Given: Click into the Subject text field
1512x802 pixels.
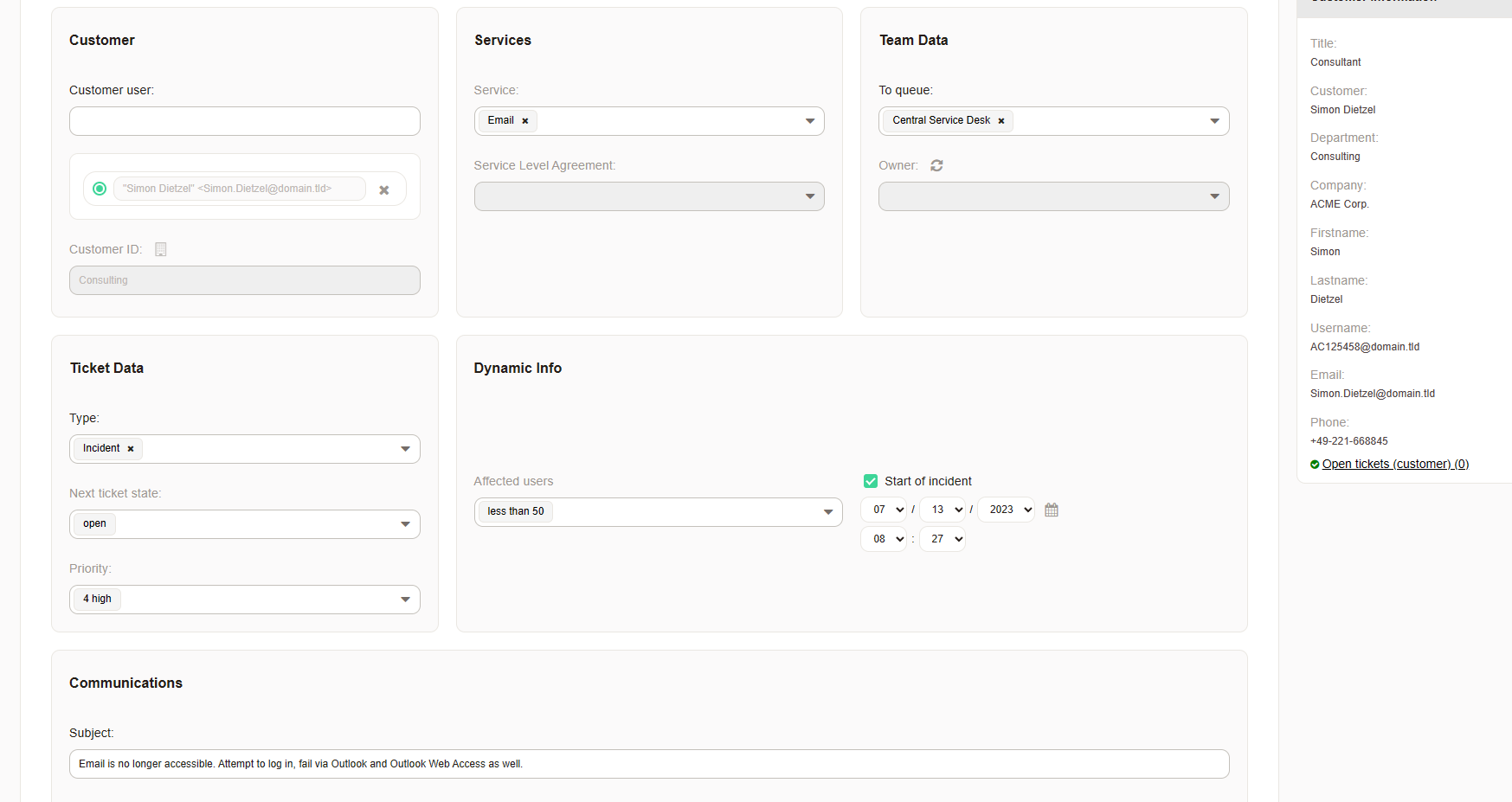Looking at the screenshot, I should click(x=649, y=764).
